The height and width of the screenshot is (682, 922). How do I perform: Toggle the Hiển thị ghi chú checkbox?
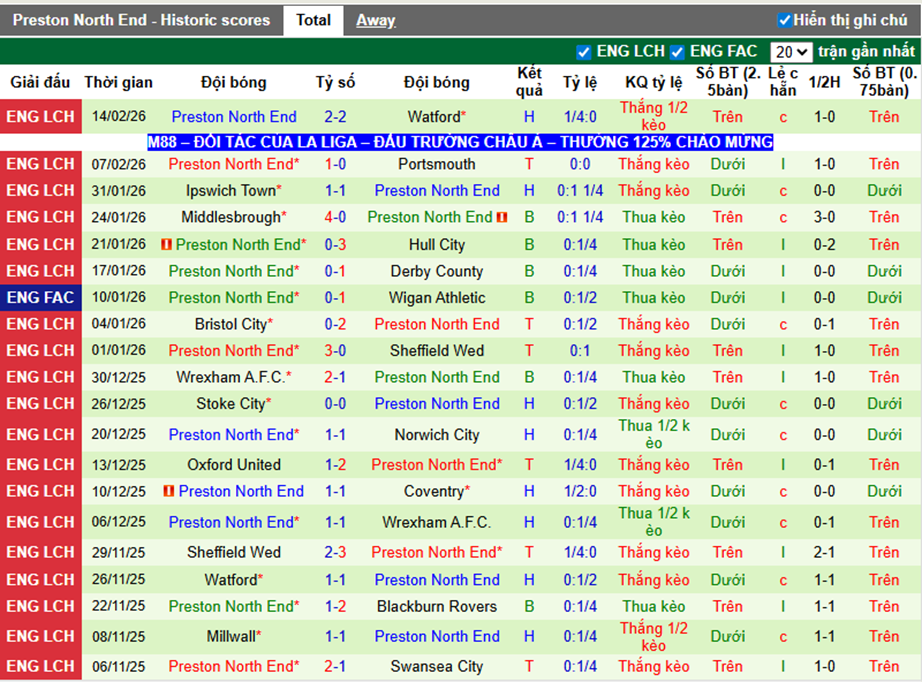[x=784, y=21]
